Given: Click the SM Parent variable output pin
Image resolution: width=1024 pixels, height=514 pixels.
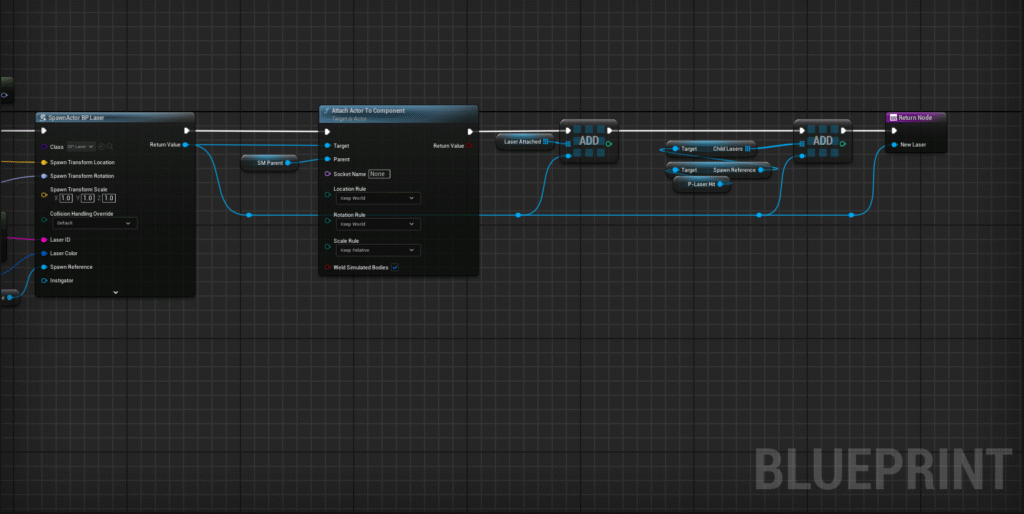Looking at the screenshot, I should coord(287,163).
